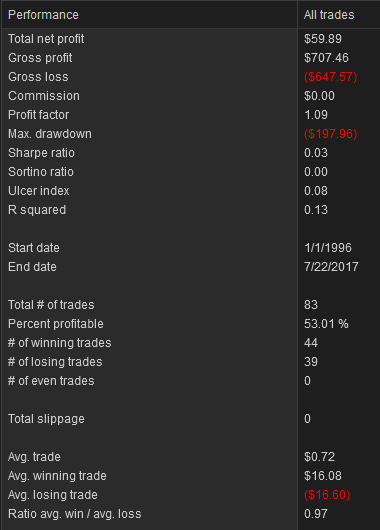This screenshot has width=380, height=530.
Task: Click the Sharpe ratio row
Action: click(190, 153)
